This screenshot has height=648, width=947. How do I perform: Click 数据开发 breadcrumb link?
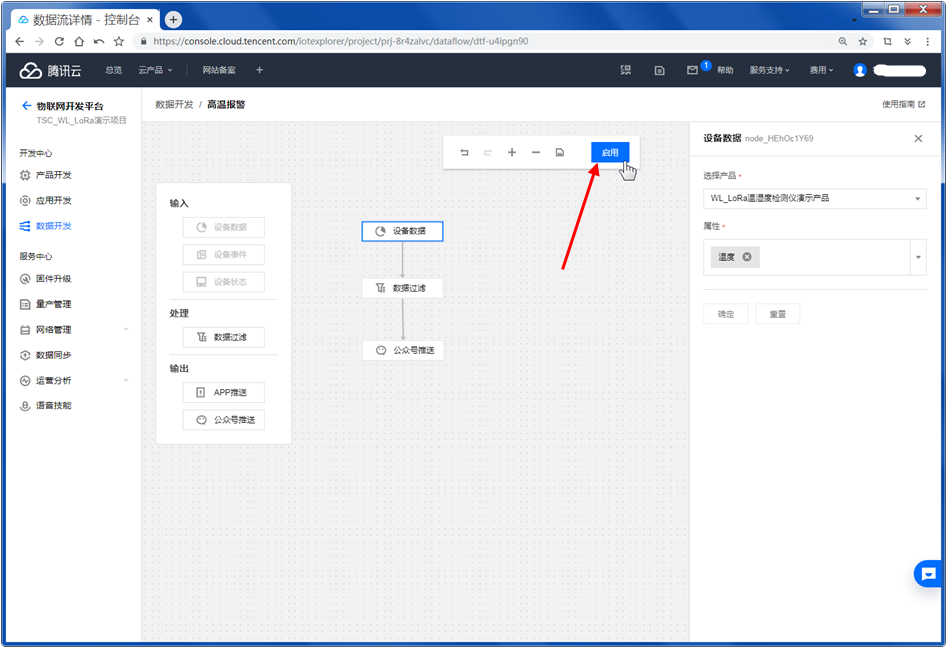[x=174, y=104]
